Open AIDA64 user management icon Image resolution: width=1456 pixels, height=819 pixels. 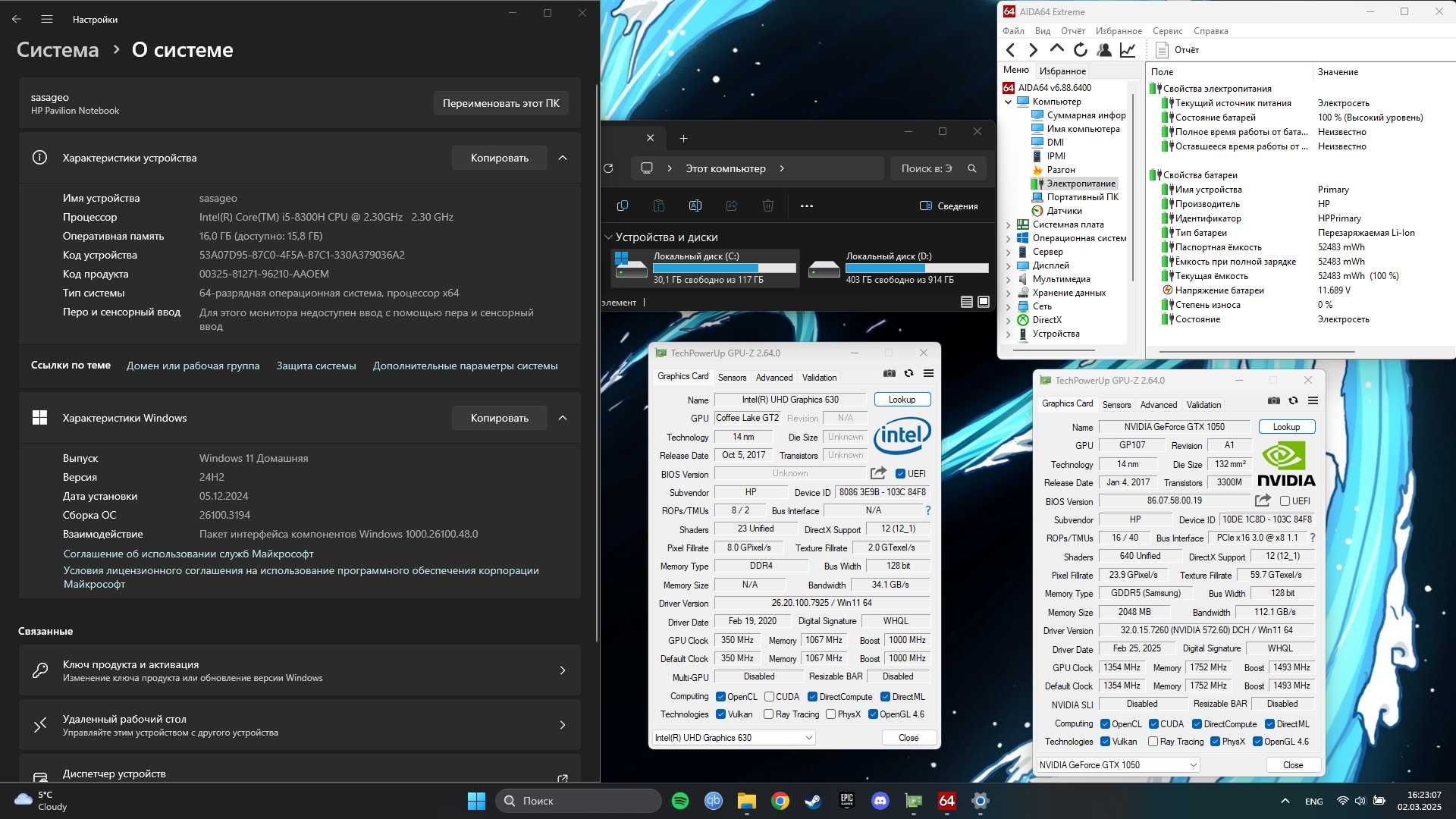pos(1104,50)
